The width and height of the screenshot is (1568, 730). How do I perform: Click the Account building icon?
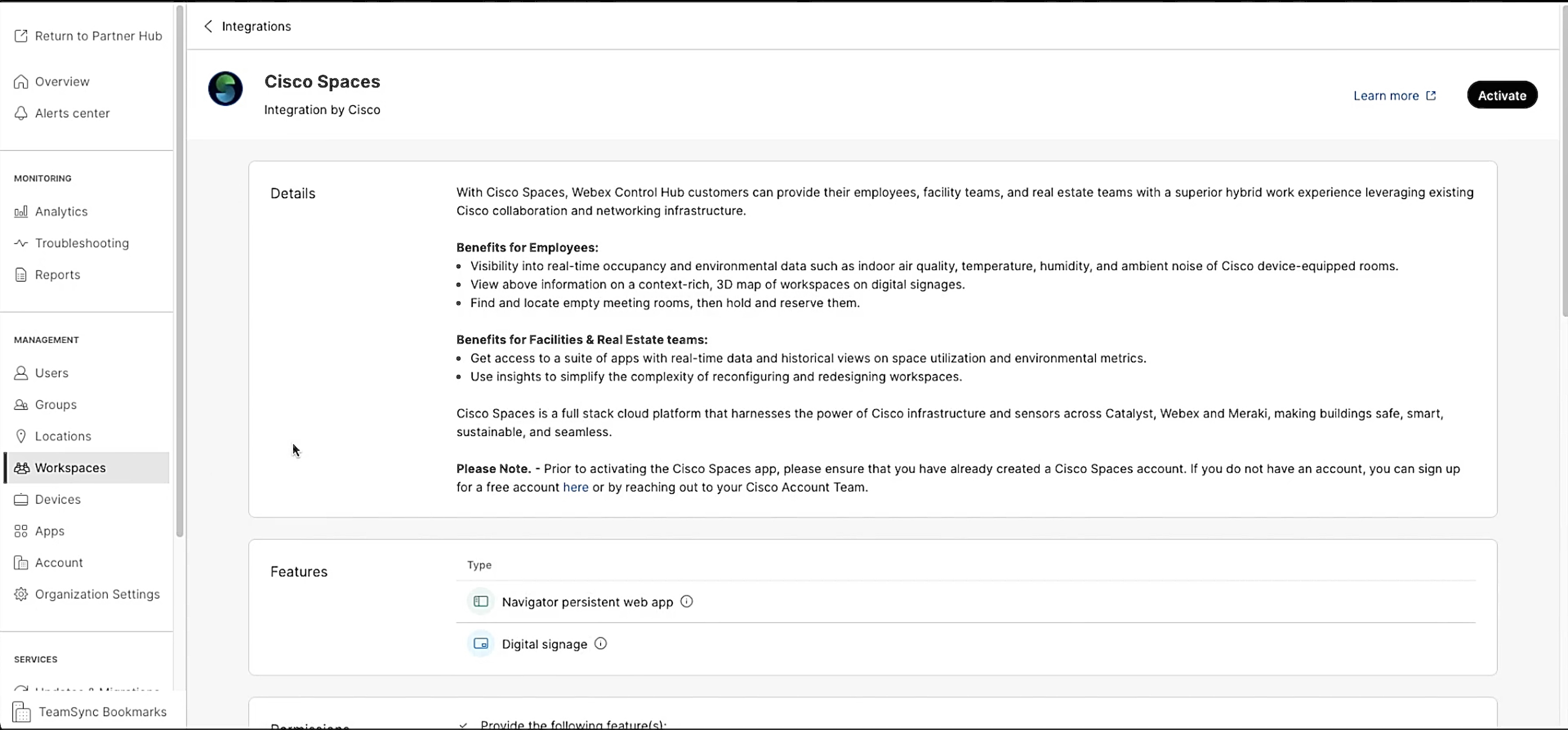pos(21,562)
